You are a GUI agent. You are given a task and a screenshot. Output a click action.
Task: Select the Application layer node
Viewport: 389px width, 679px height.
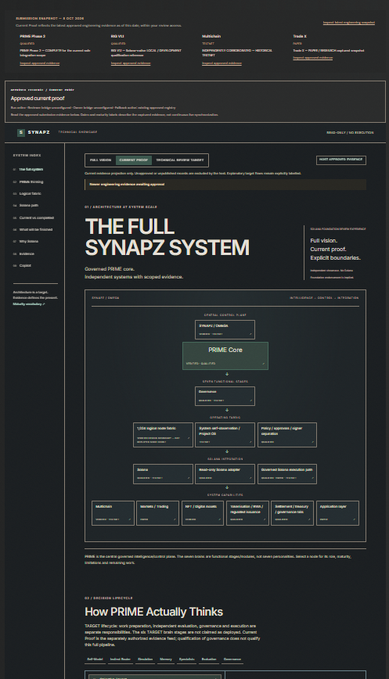pyautogui.click(x=337, y=513)
